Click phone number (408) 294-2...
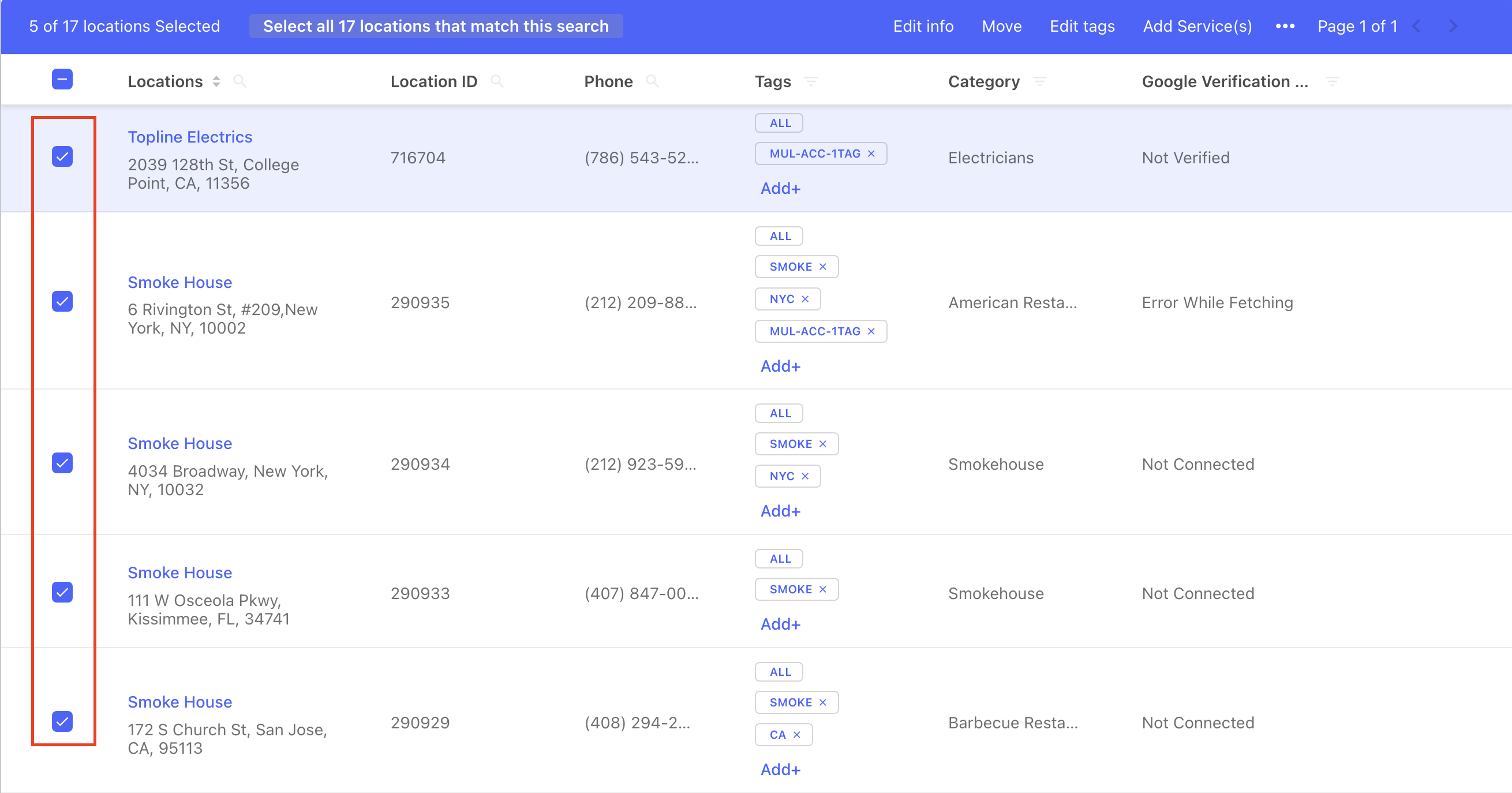The height and width of the screenshot is (793, 1512). click(637, 723)
